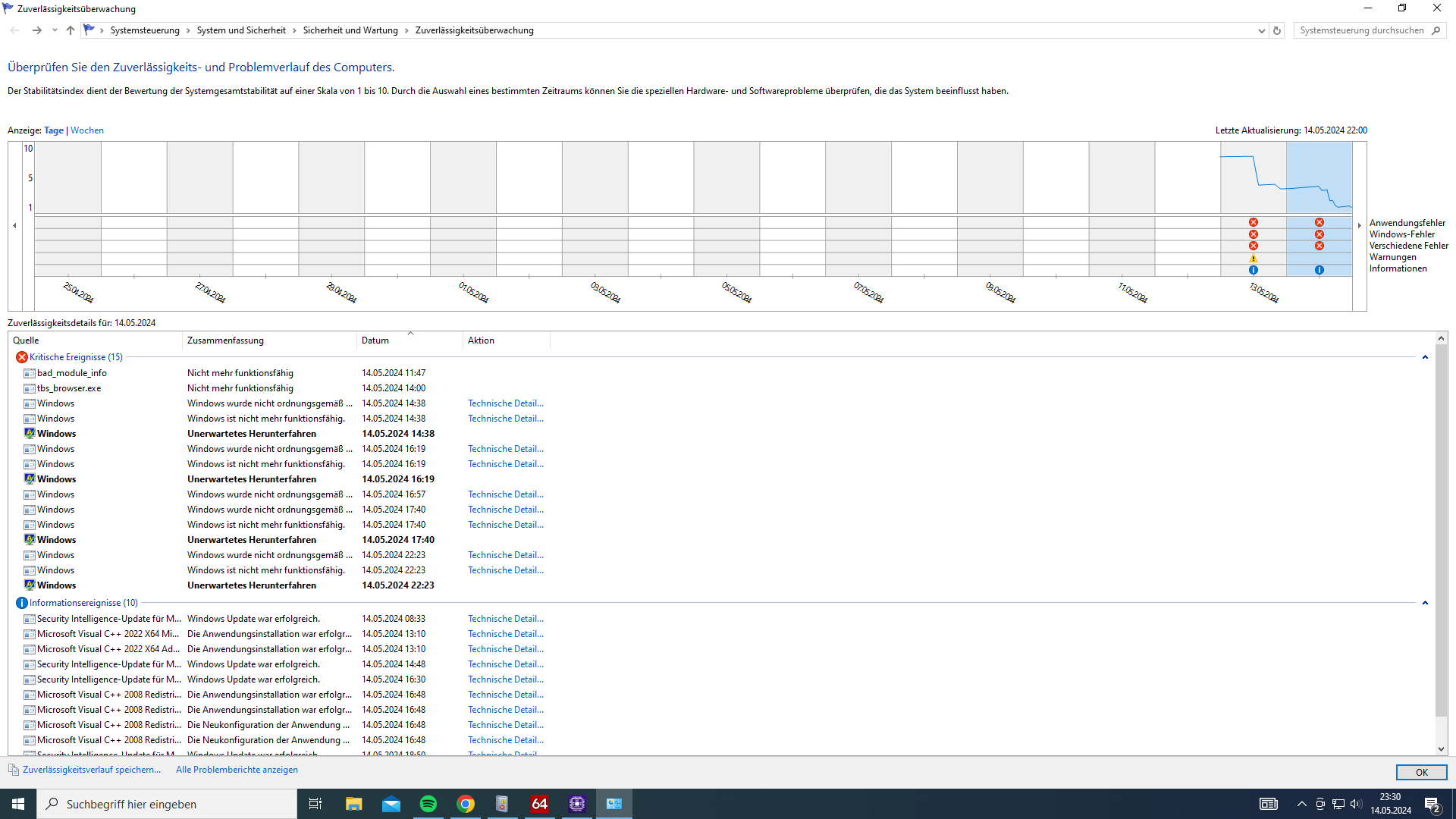Click the Alle Problemberichte anzeigen link
This screenshot has height=819, width=1456.
coord(237,770)
